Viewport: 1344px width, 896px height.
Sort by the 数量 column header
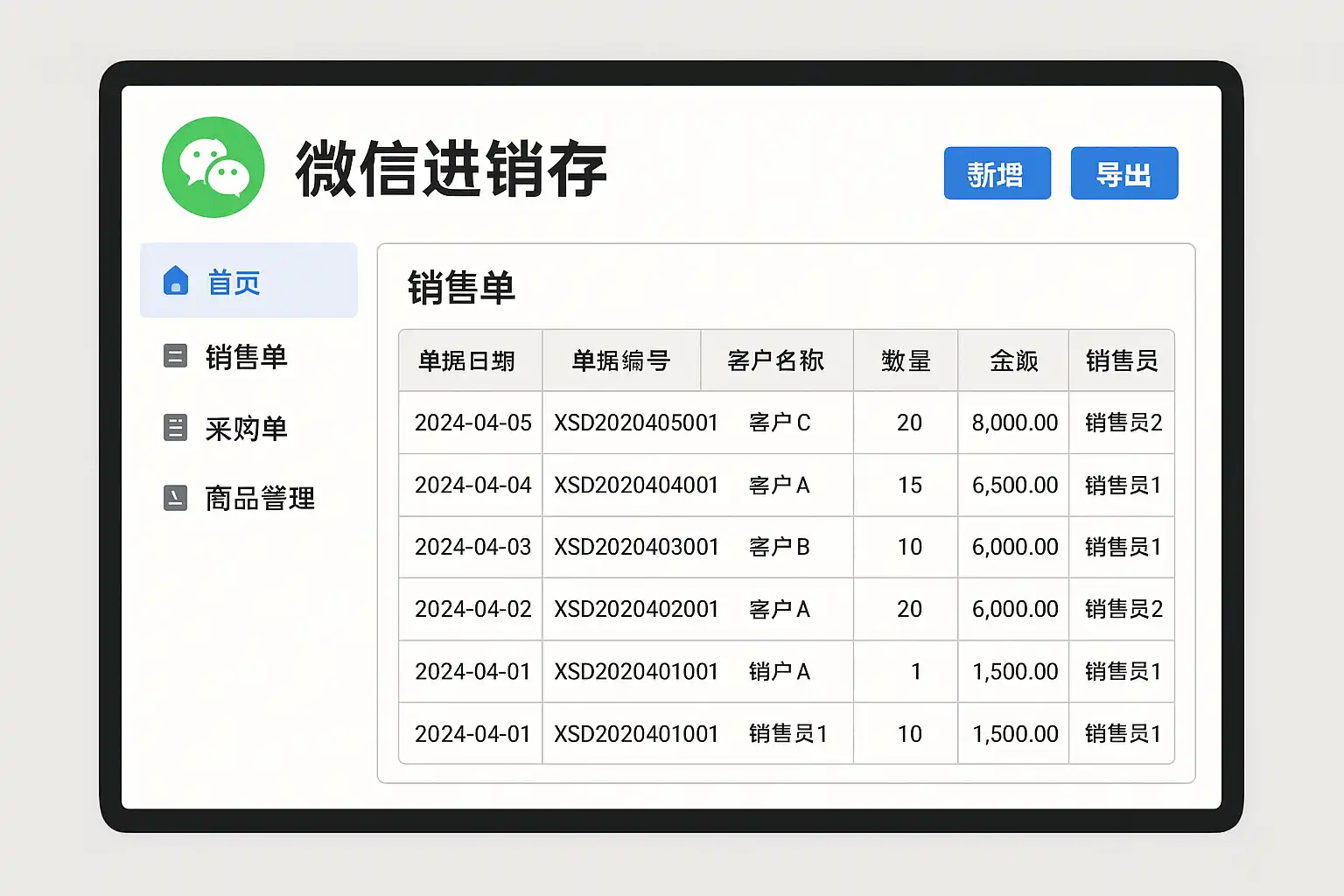coord(906,360)
